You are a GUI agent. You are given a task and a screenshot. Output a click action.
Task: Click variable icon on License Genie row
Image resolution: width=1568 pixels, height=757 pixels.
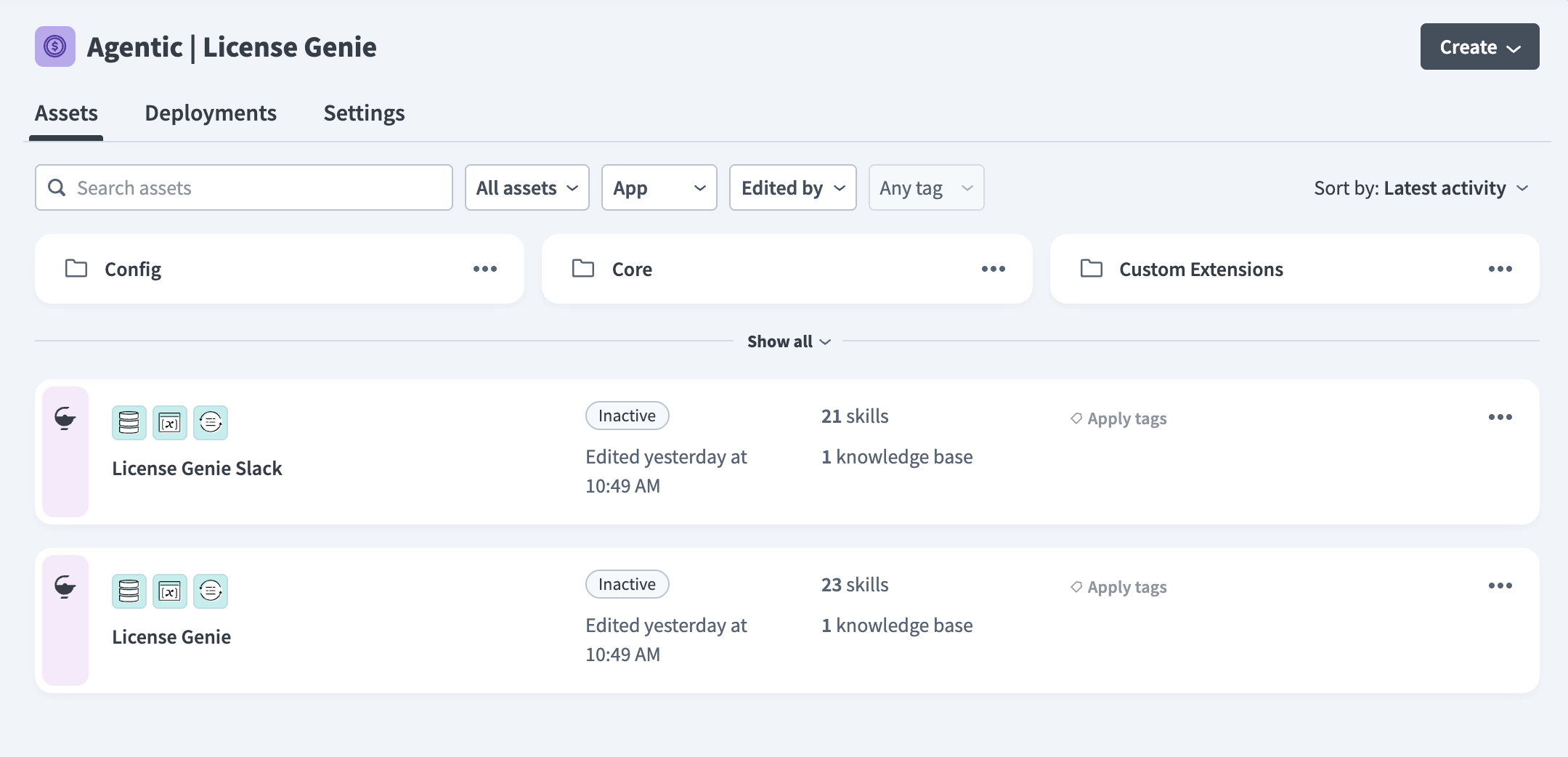[x=170, y=591]
